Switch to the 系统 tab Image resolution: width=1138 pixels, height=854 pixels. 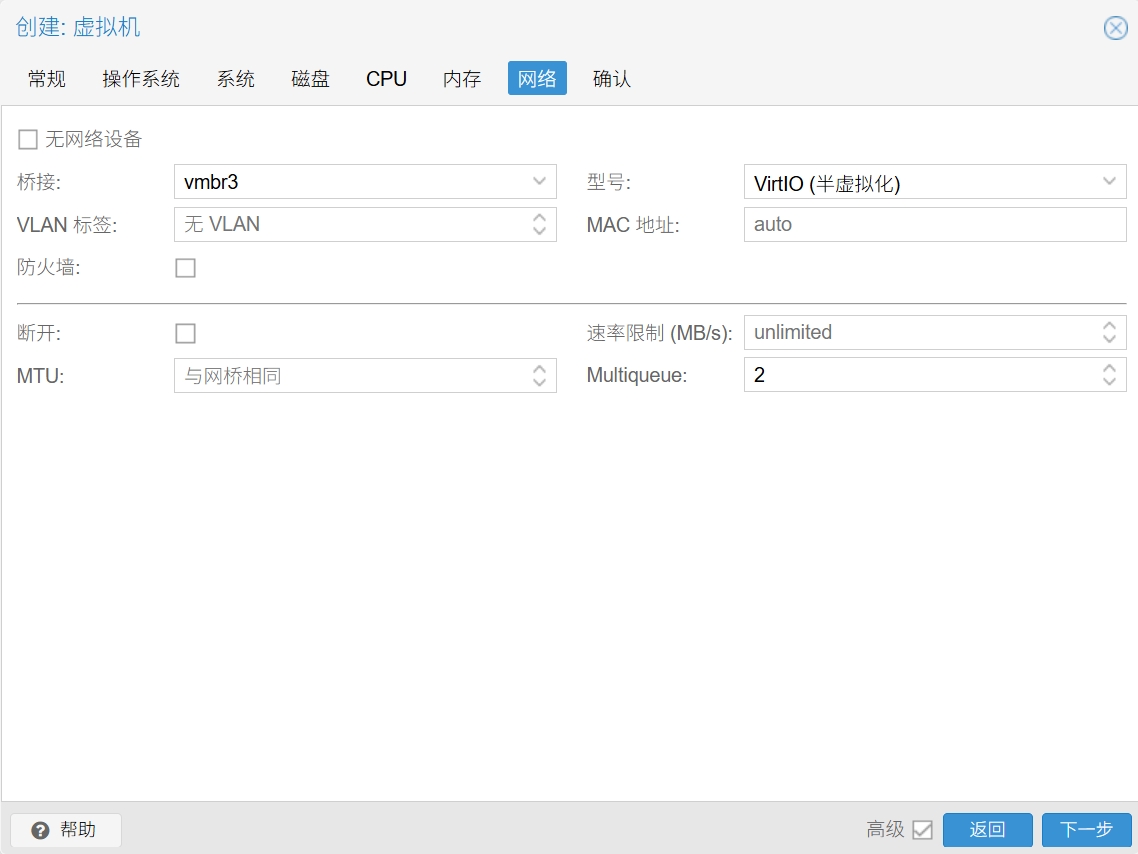tap(236, 78)
